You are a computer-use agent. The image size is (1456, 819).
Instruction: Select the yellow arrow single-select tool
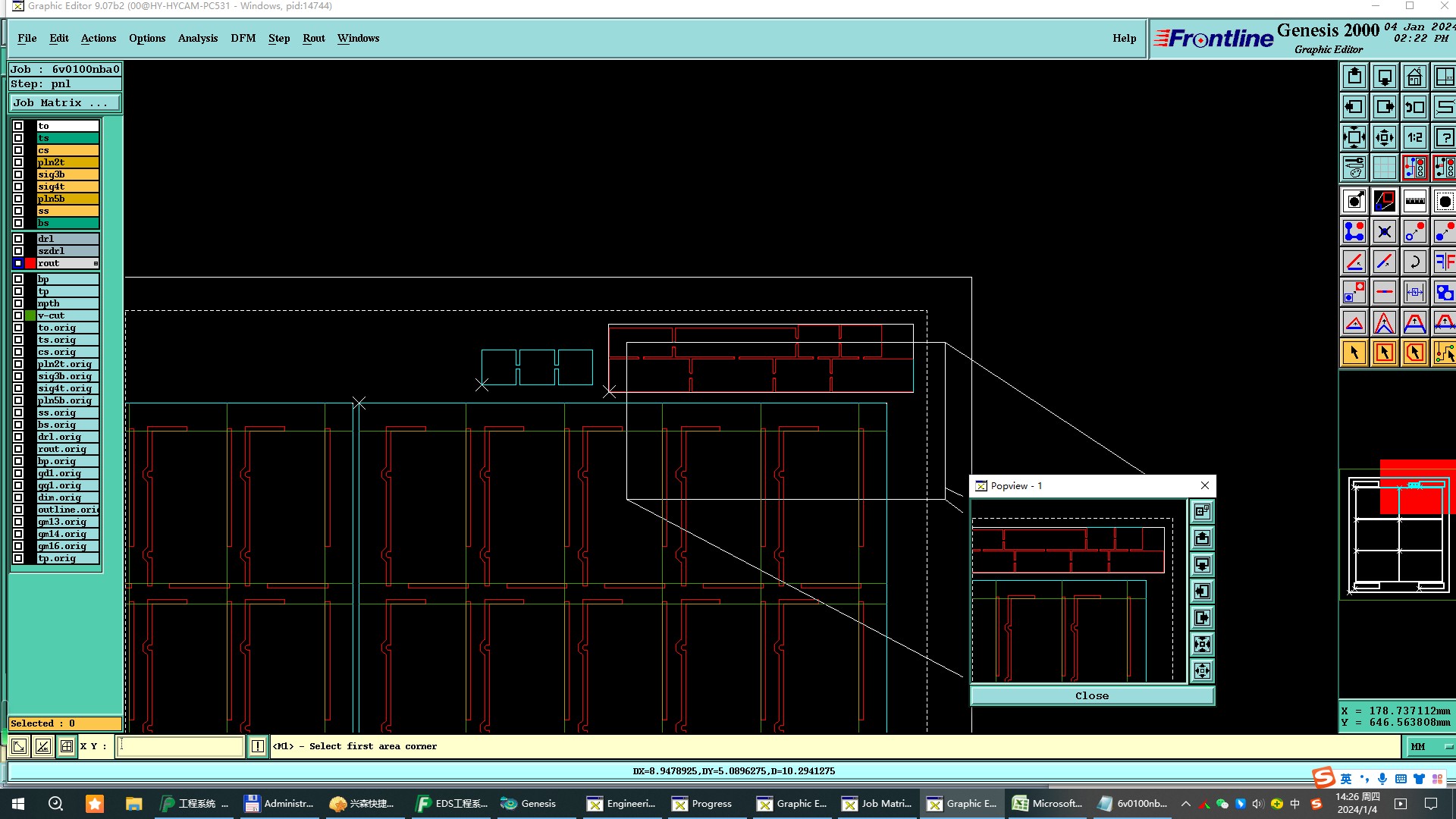[1354, 353]
